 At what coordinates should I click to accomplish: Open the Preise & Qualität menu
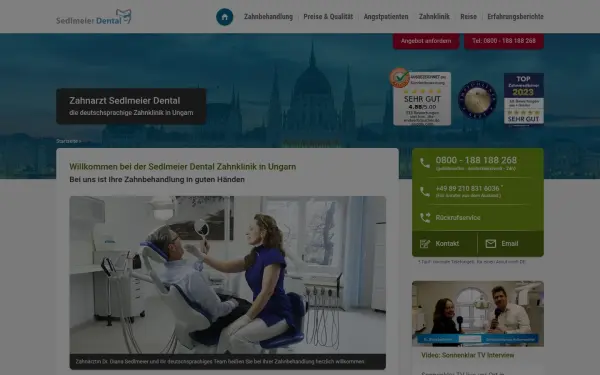[328, 16]
